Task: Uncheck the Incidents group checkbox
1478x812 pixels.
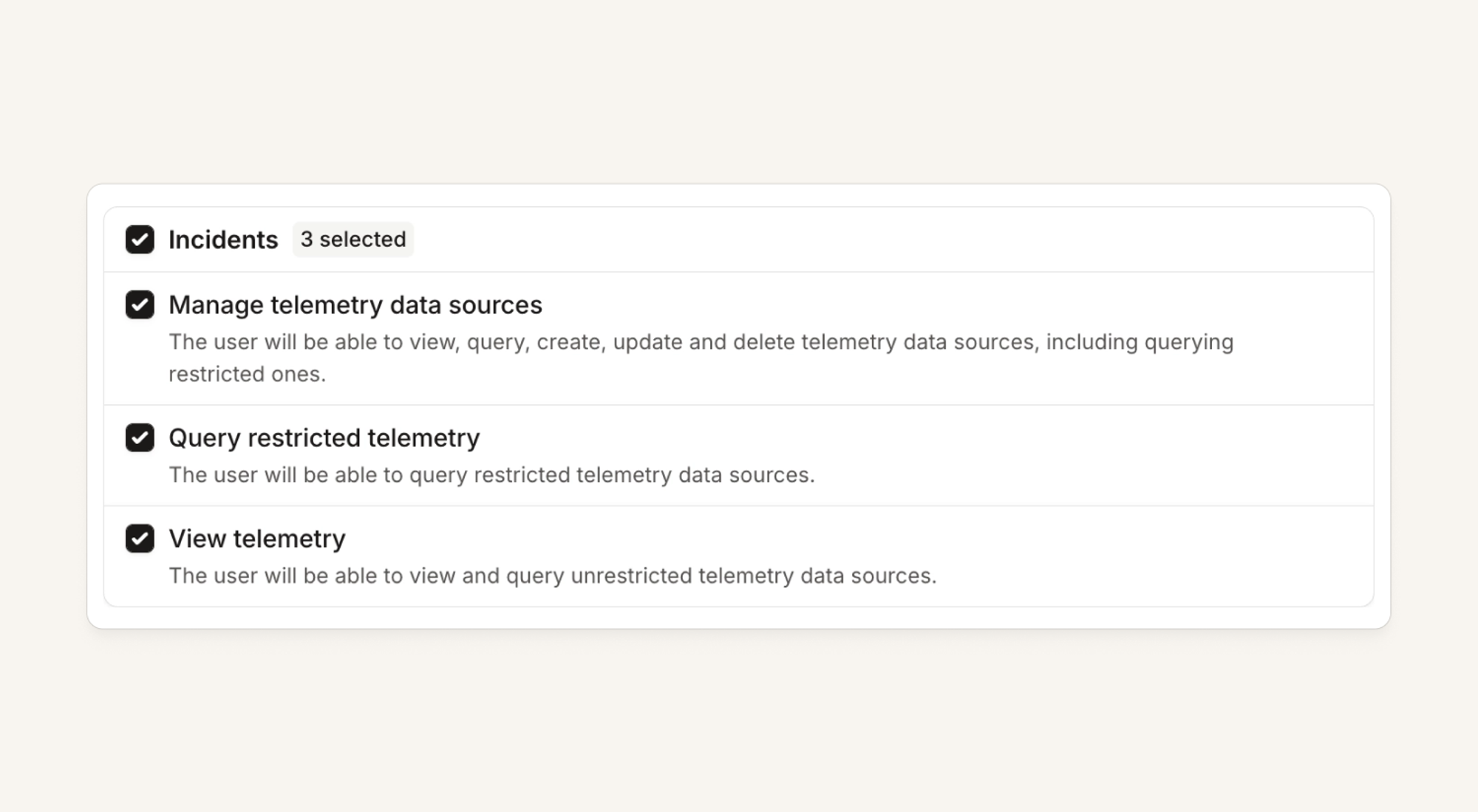Action: click(140, 239)
